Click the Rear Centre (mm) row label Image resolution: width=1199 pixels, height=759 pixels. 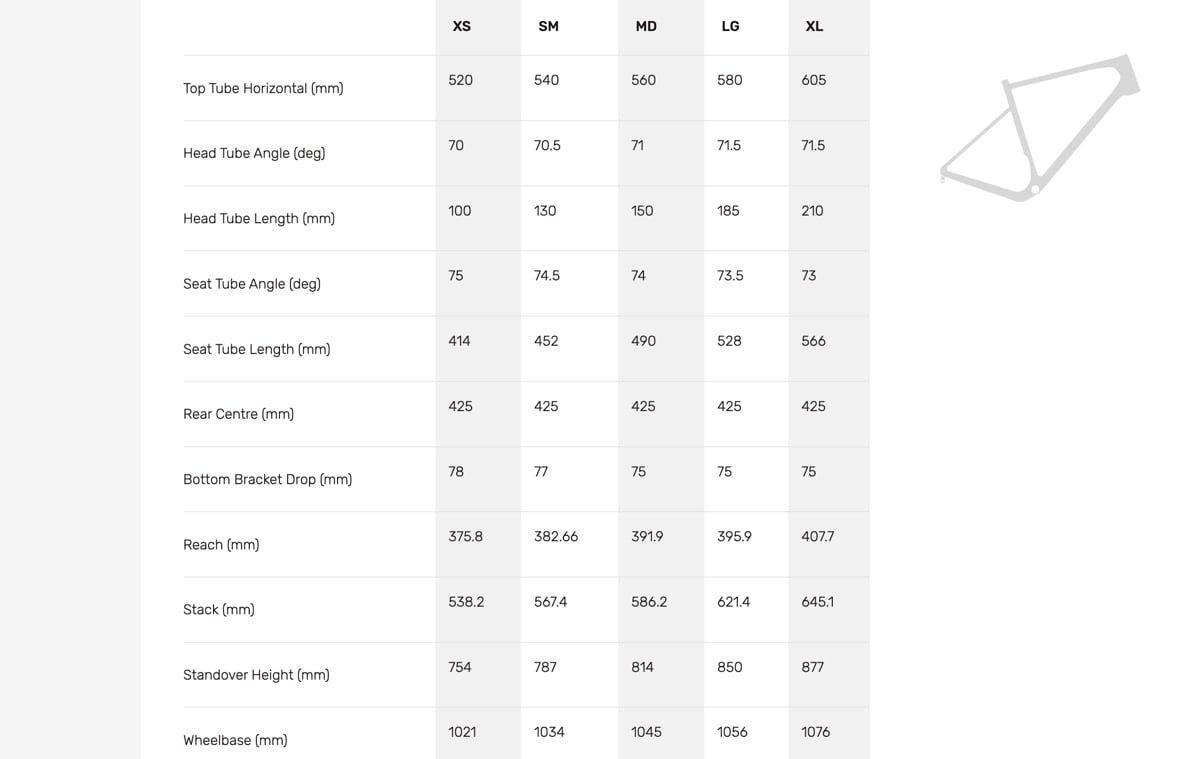[238, 414]
